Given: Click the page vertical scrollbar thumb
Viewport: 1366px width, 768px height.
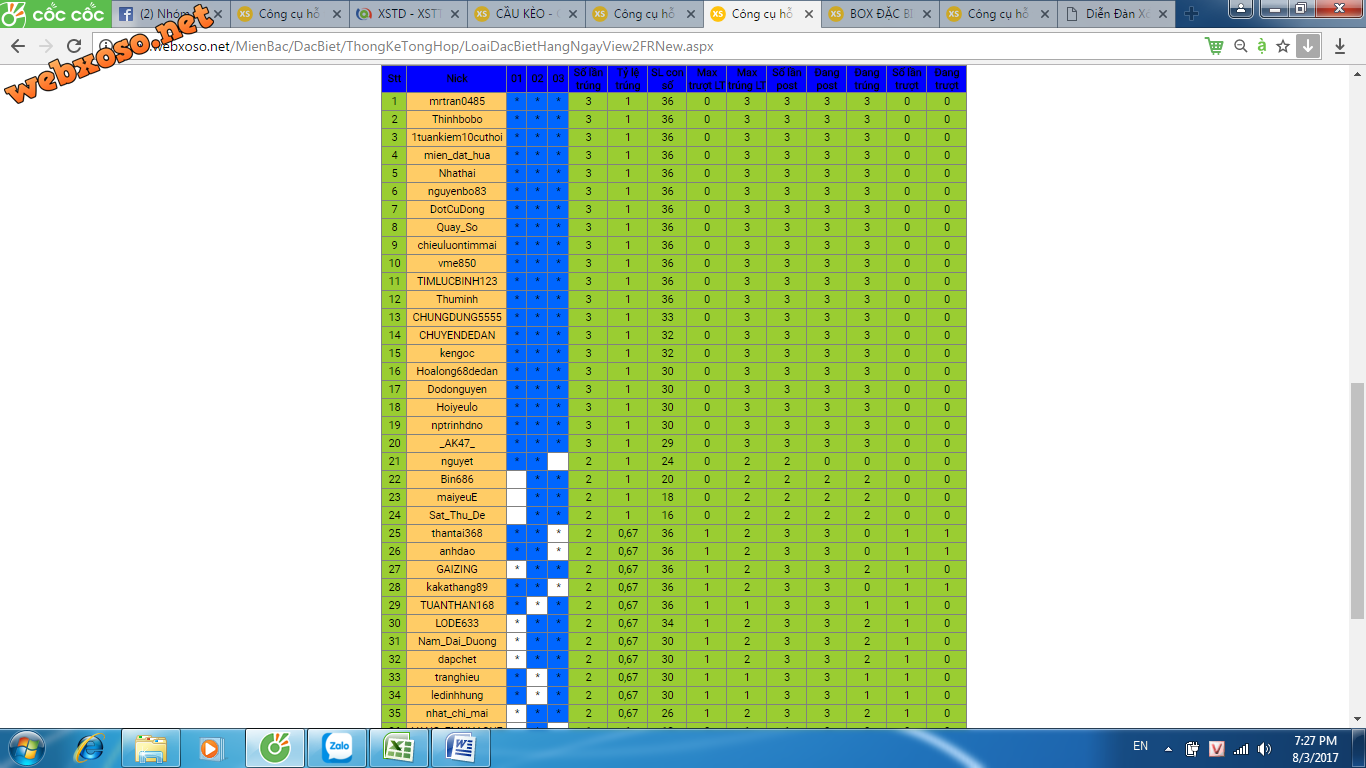Looking at the screenshot, I should point(1357,500).
